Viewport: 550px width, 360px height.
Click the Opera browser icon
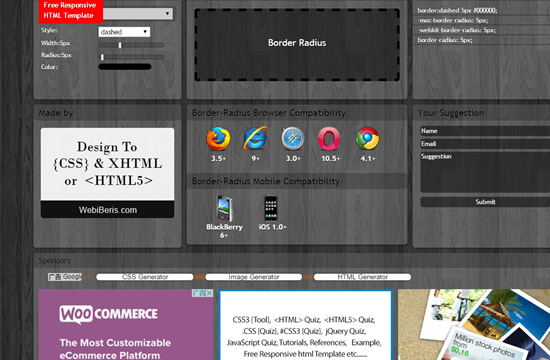(329, 139)
